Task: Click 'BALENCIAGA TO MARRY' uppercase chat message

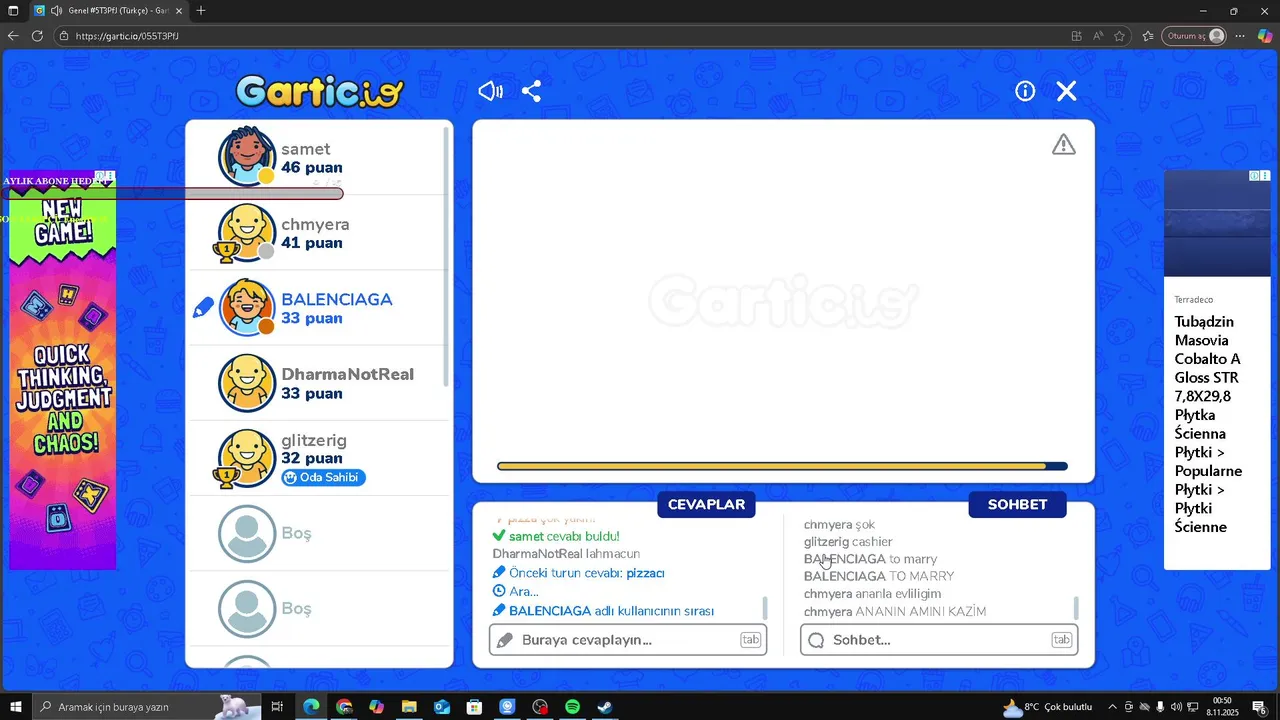Action: pyautogui.click(x=879, y=576)
